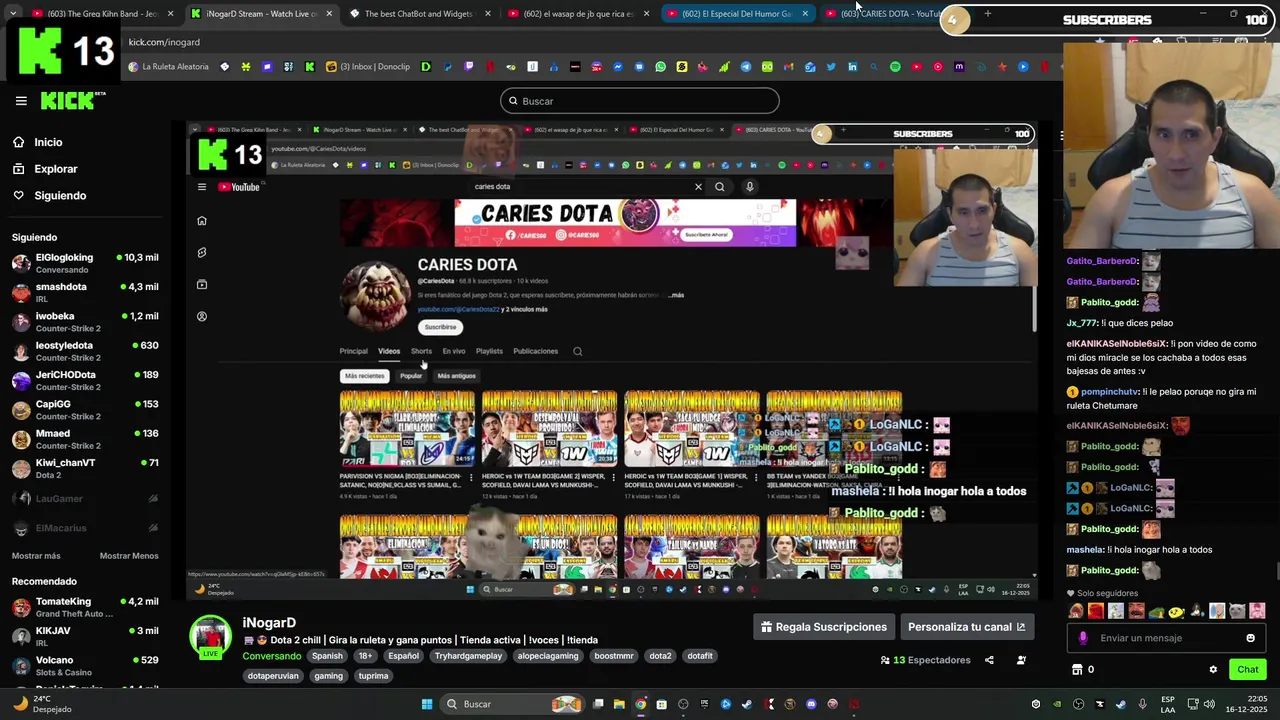Open Chrome from the taskbar

[x=640, y=704]
